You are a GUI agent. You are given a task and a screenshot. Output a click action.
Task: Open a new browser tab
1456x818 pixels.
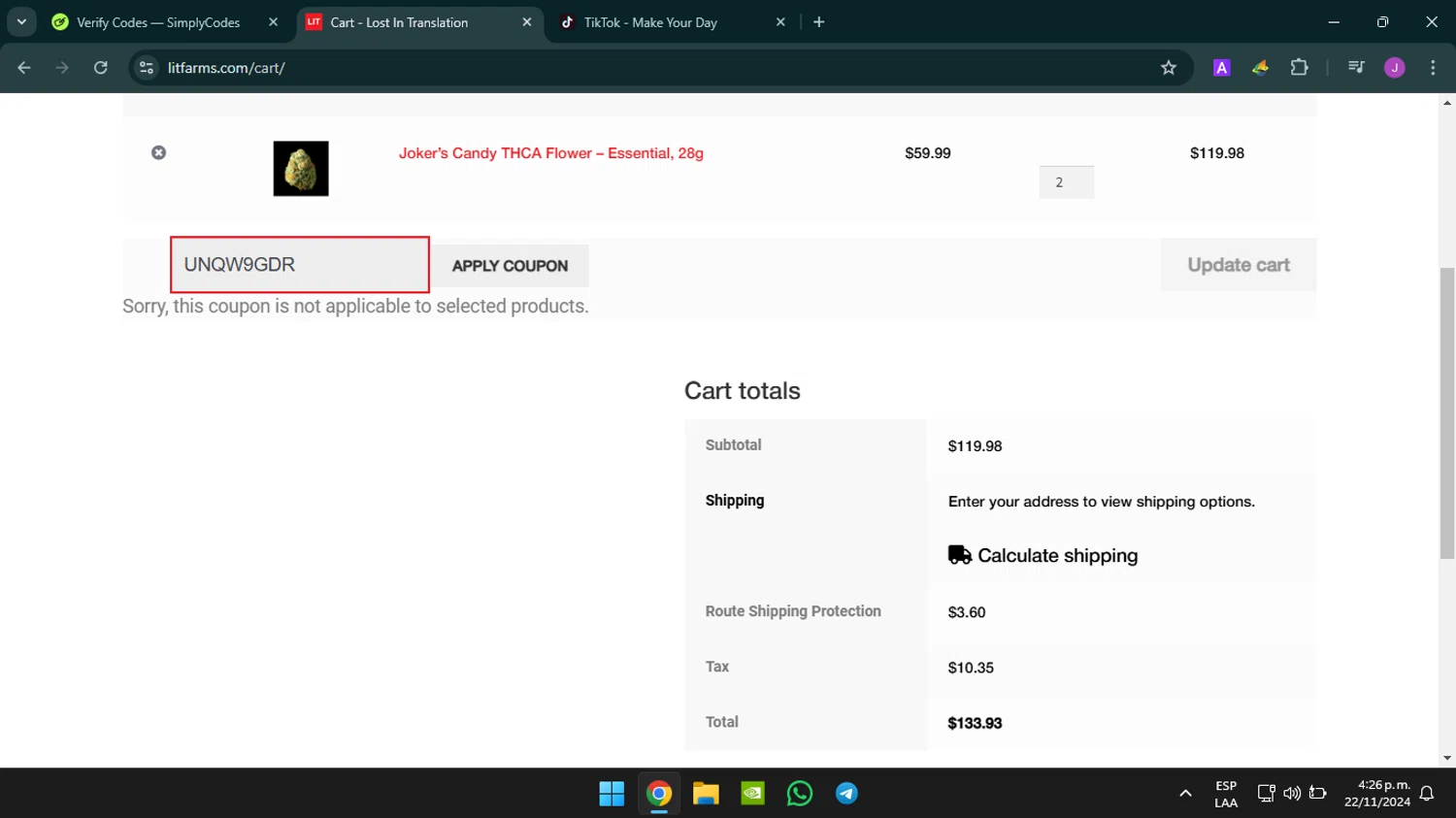point(819,22)
